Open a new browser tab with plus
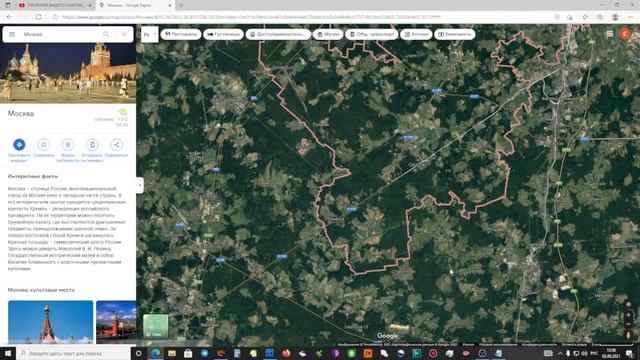640x360 pixels. pyautogui.click(x=181, y=5)
